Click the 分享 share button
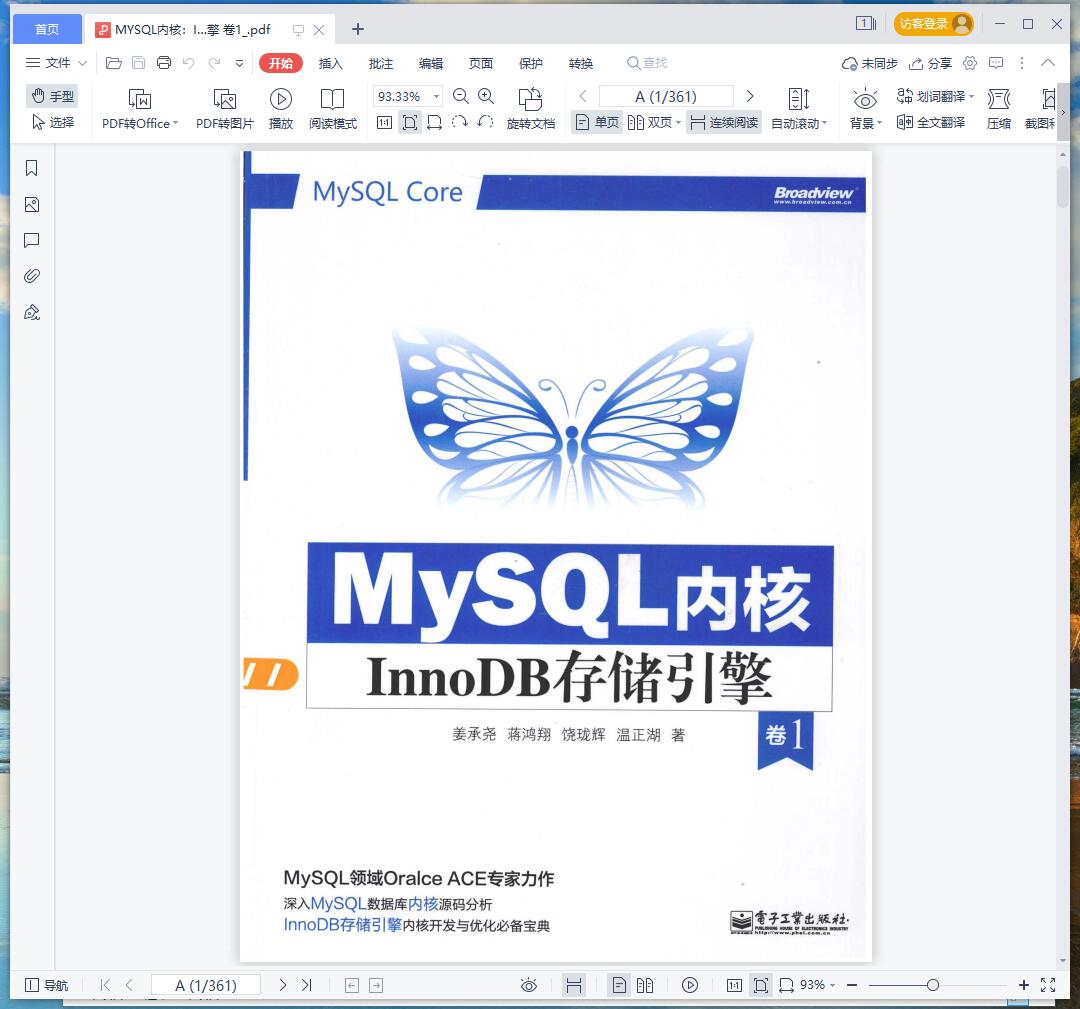This screenshot has width=1080, height=1009. 930,63
